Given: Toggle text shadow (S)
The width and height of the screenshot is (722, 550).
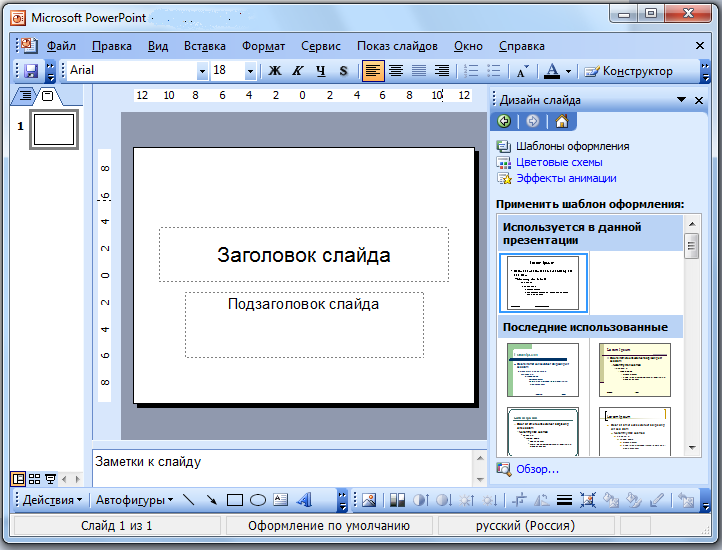Looking at the screenshot, I should pos(344,70).
